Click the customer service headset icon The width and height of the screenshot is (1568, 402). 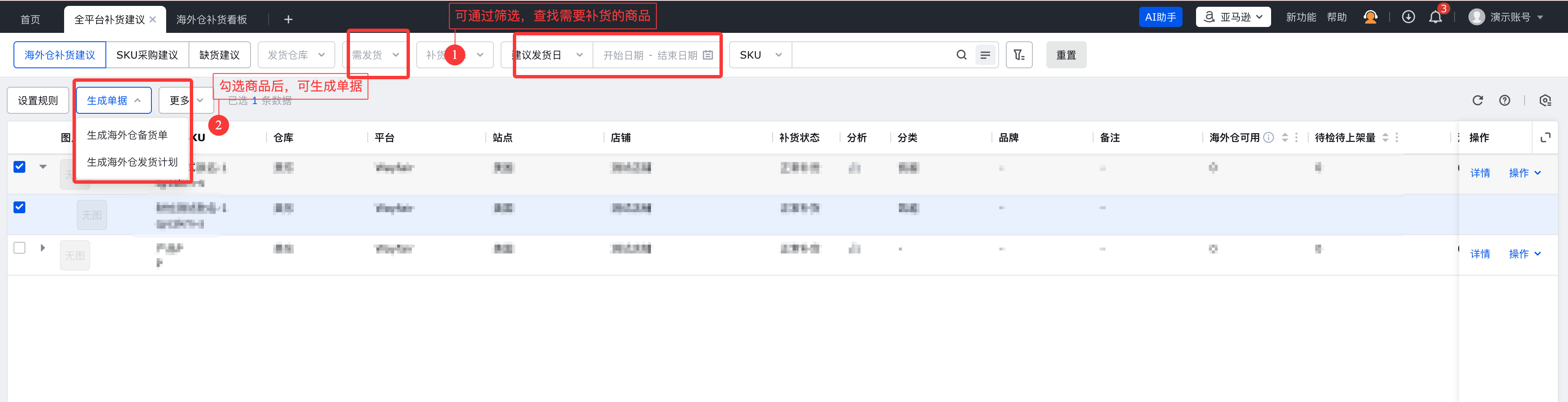[1370, 17]
